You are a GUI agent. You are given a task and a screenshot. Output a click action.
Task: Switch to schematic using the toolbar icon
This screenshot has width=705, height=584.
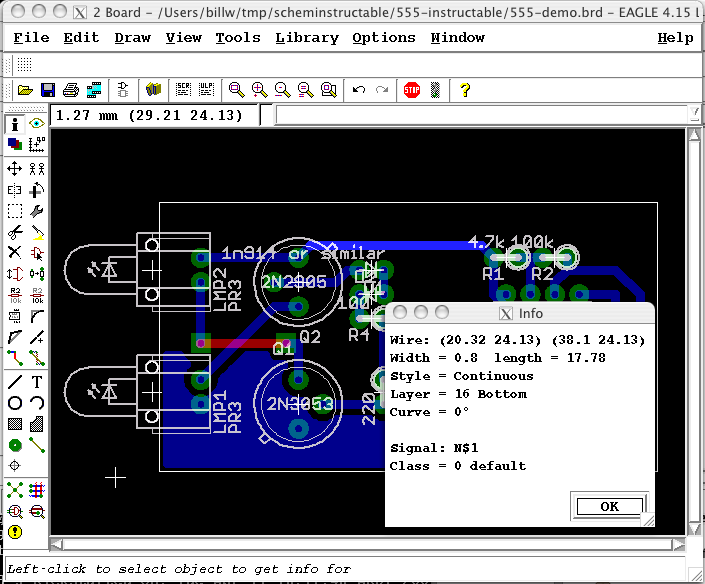click(x=123, y=90)
